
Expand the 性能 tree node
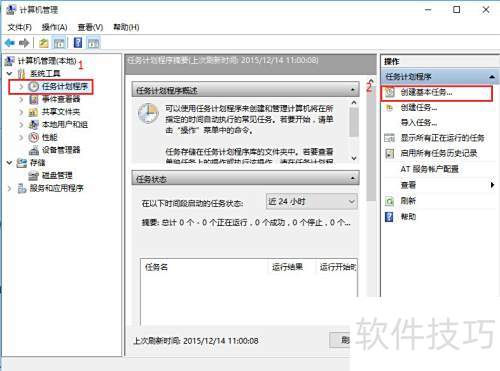[21, 137]
